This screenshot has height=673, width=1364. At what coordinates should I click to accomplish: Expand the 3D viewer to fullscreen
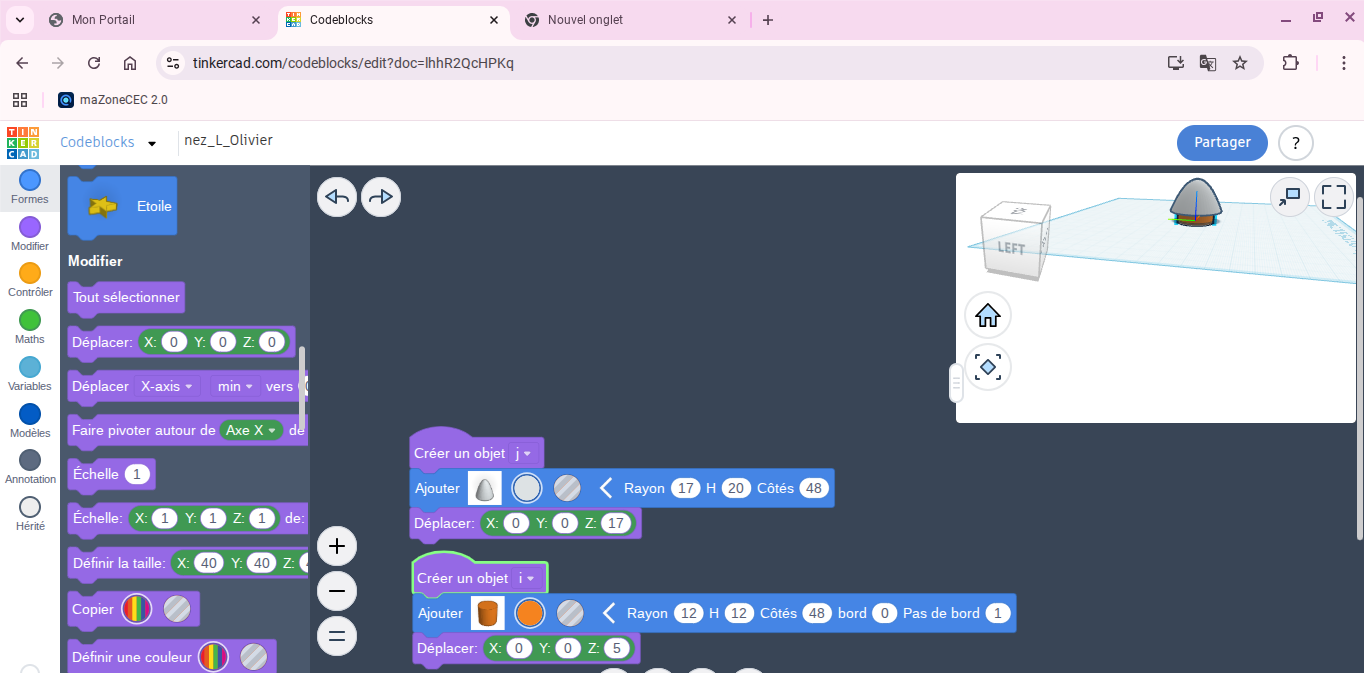(x=1334, y=196)
